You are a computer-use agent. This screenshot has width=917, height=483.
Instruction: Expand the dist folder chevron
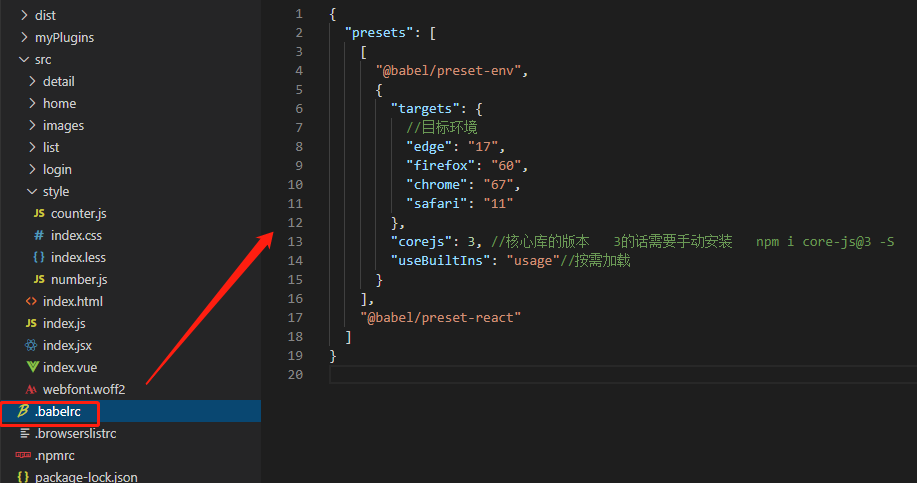[x=24, y=15]
